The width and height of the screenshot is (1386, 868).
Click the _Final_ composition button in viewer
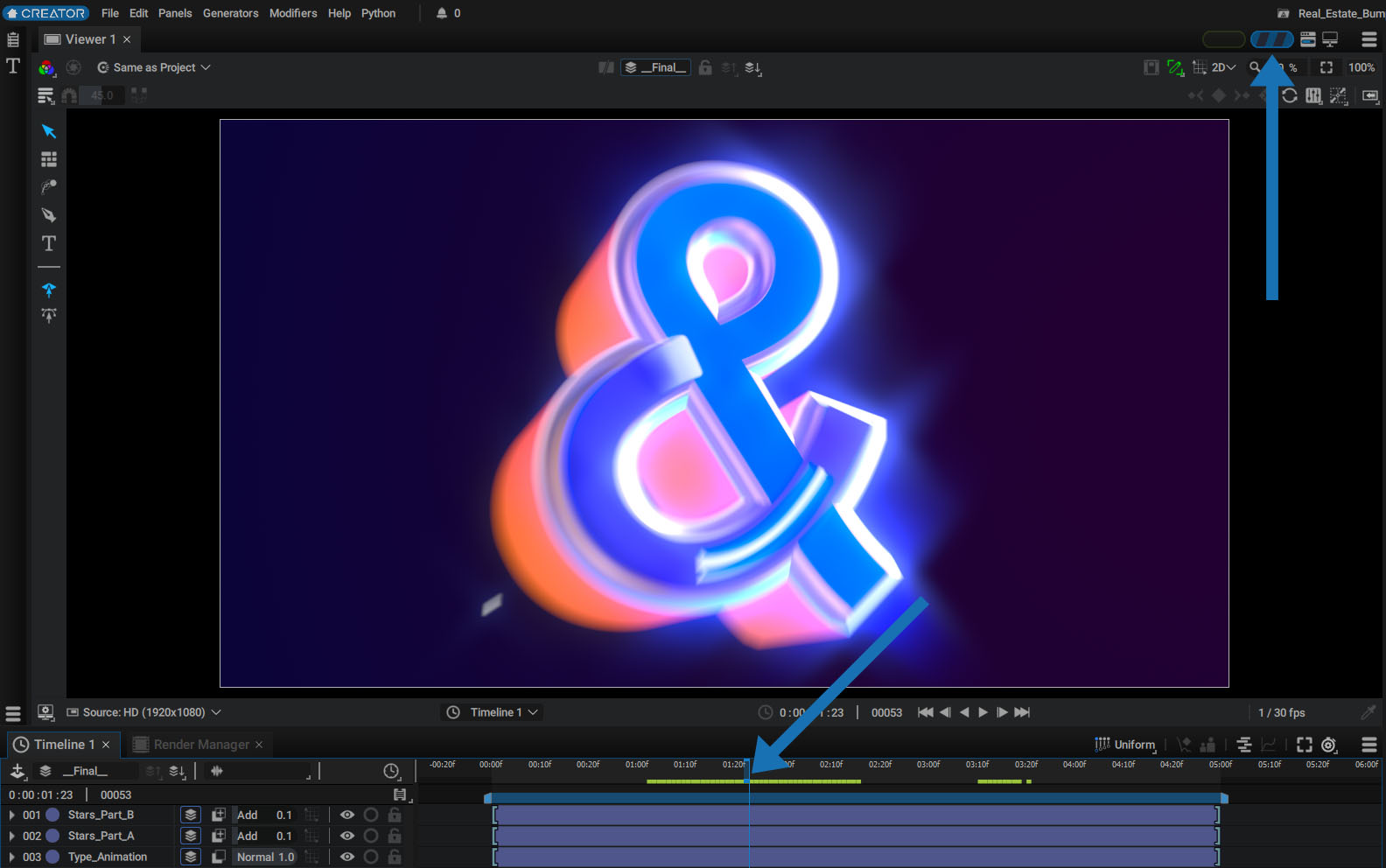(656, 67)
